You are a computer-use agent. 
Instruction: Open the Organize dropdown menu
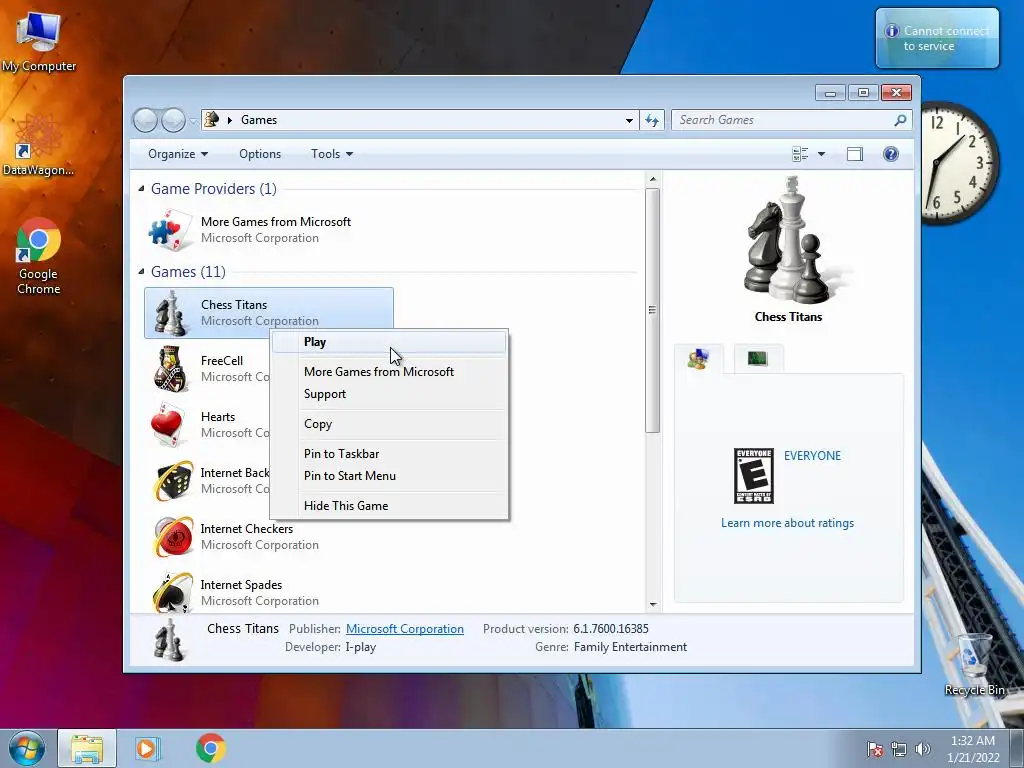tap(178, 154)
